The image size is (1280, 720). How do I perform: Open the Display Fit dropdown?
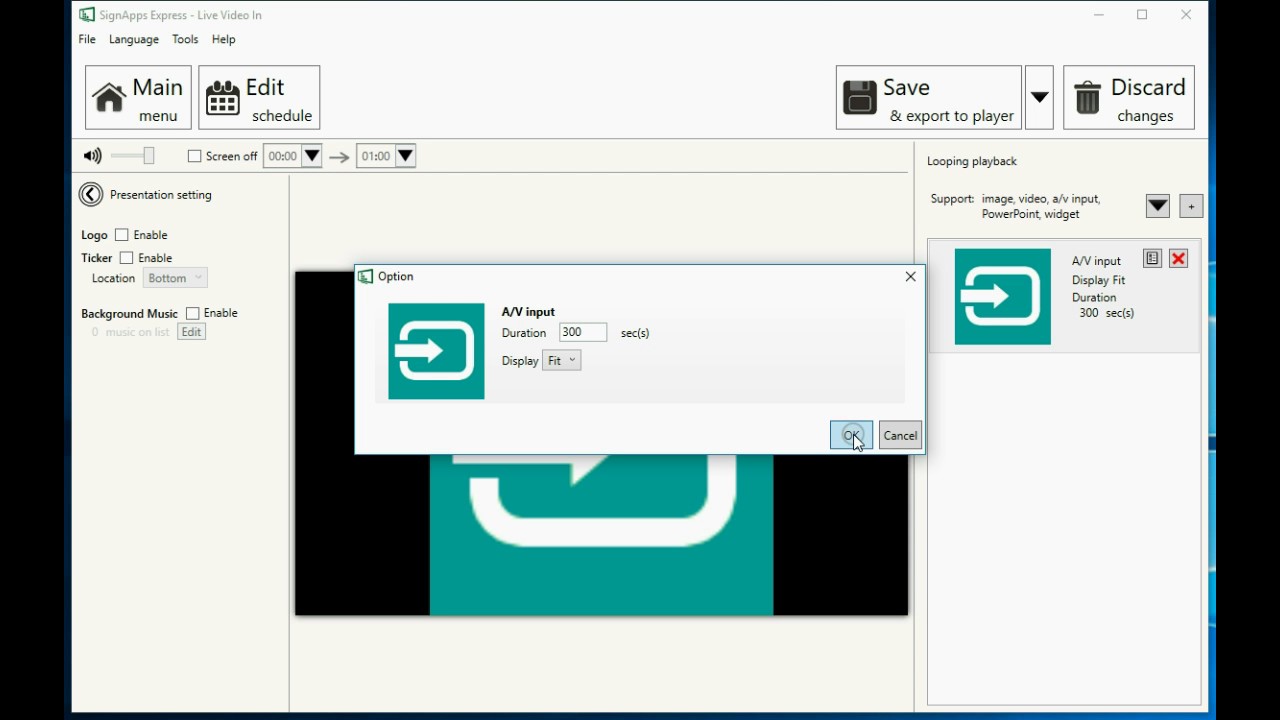562,361
